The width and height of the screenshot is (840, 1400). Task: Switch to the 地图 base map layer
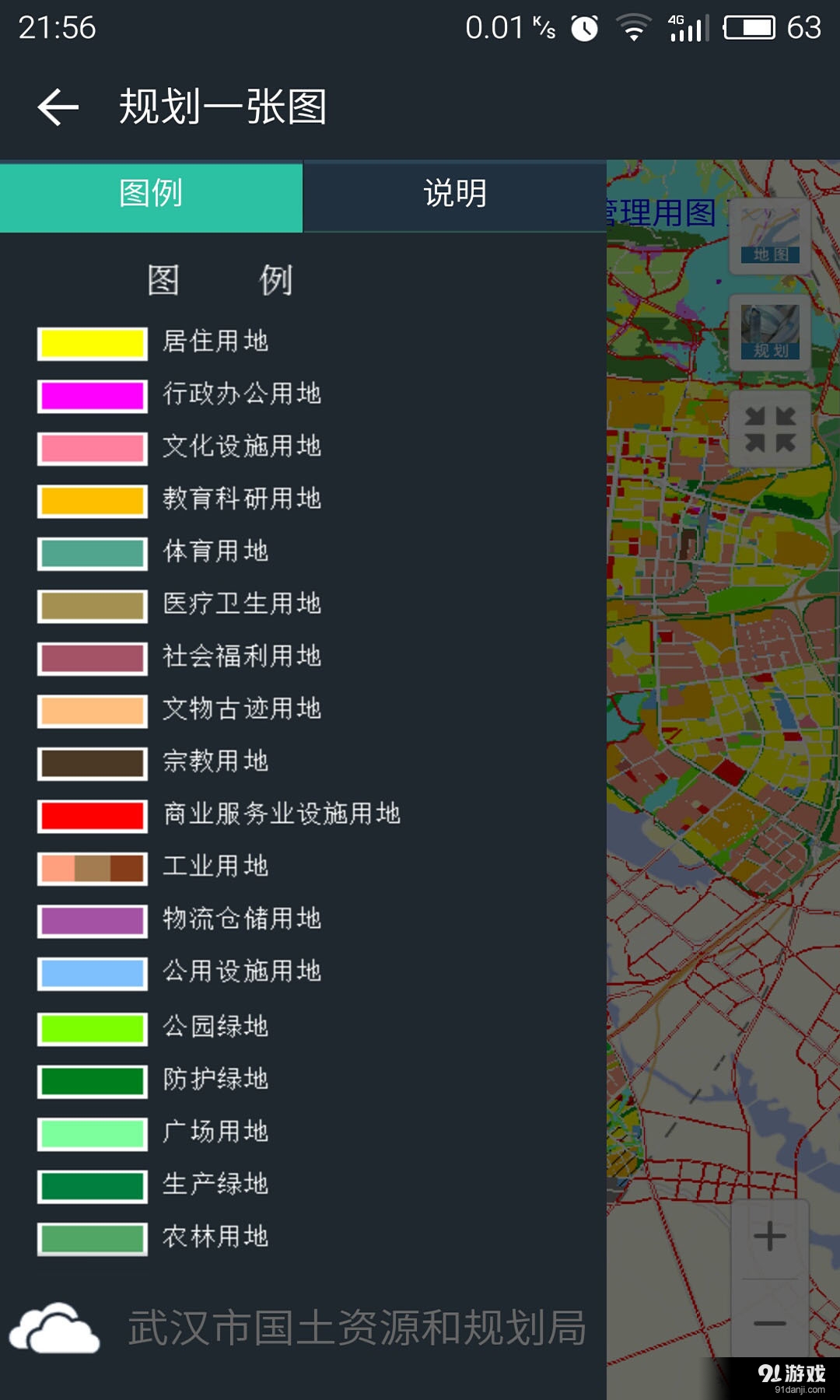(x=770, y=236)
